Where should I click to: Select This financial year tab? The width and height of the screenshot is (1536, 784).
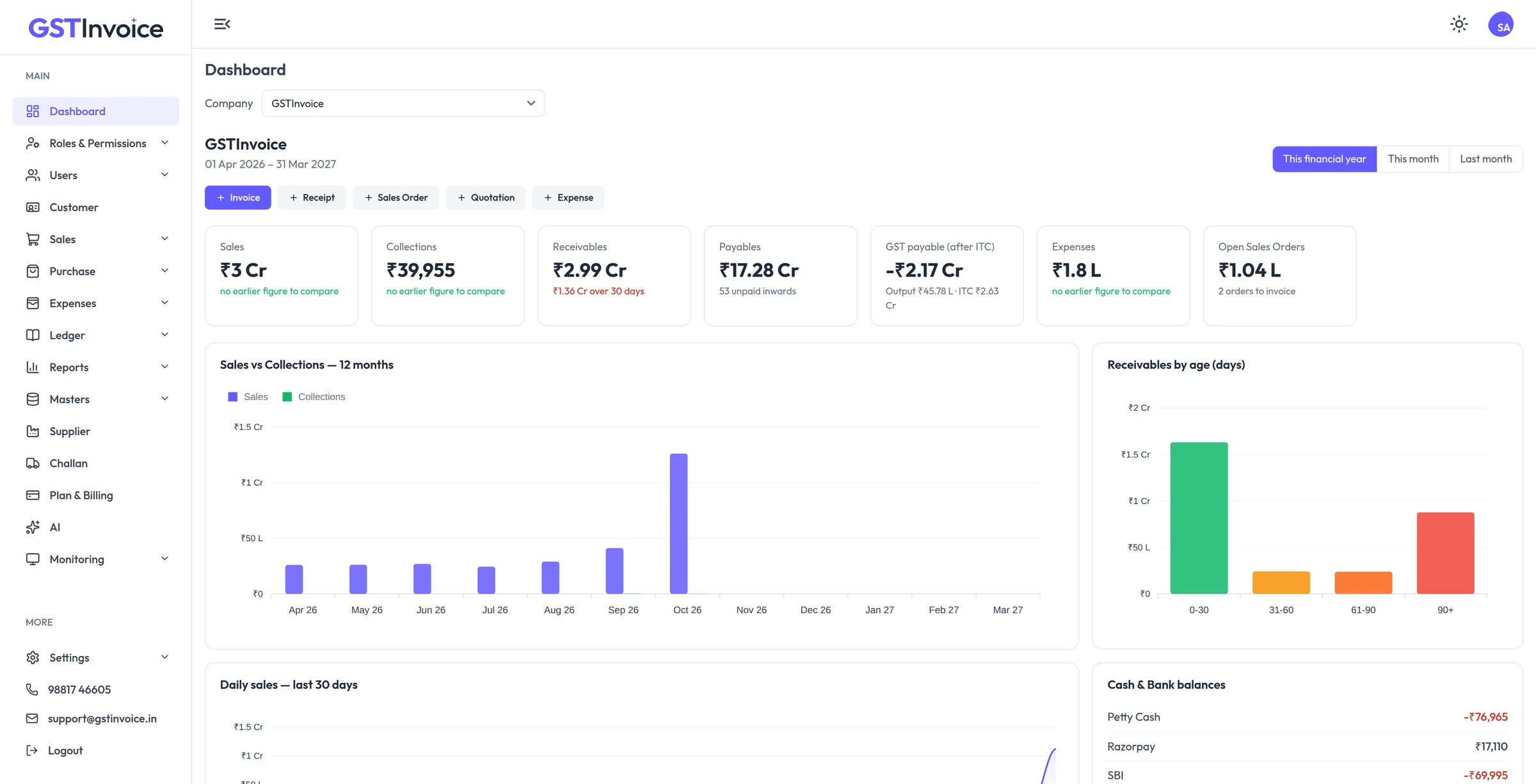pyautogui.click(x=1324, y=159)
